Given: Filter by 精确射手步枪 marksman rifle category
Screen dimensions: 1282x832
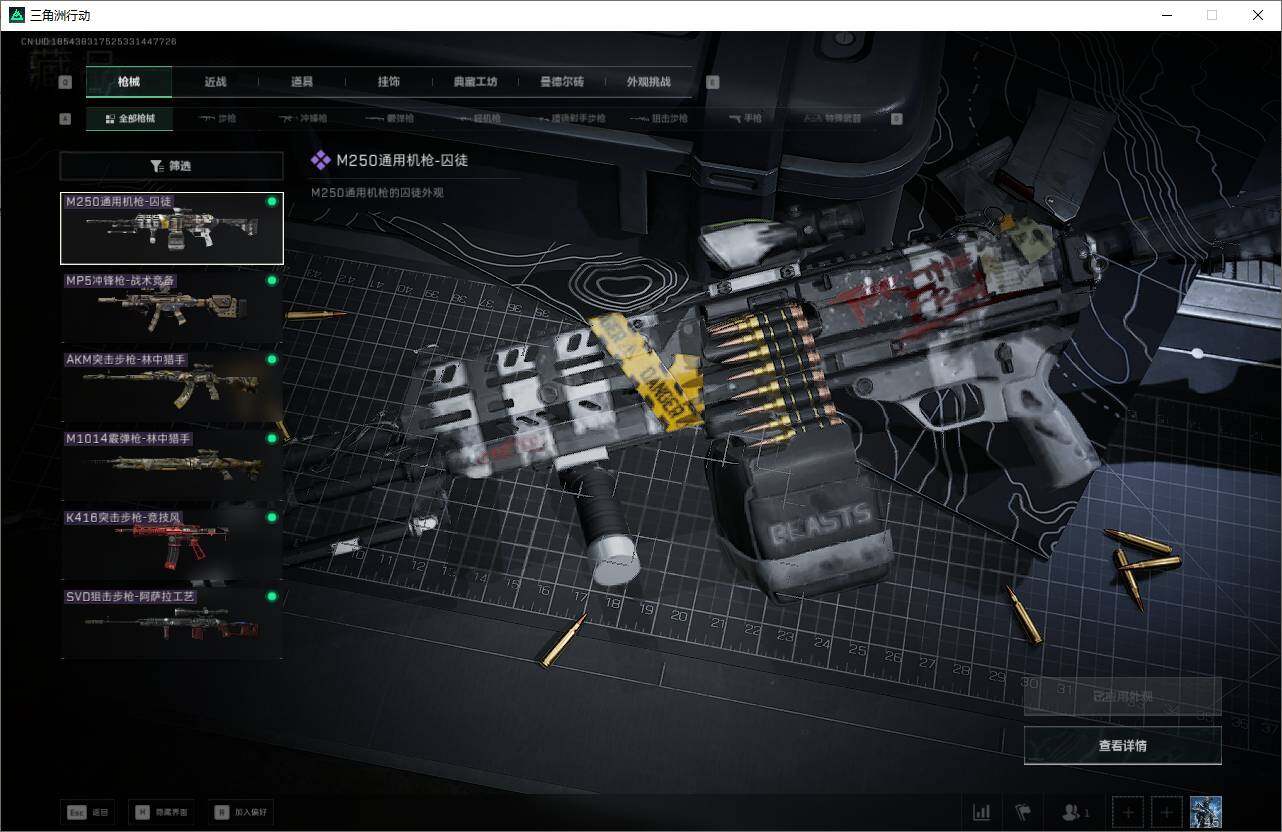Looking at the screenshot, I should pyautogui.click(x=570, y=118).
